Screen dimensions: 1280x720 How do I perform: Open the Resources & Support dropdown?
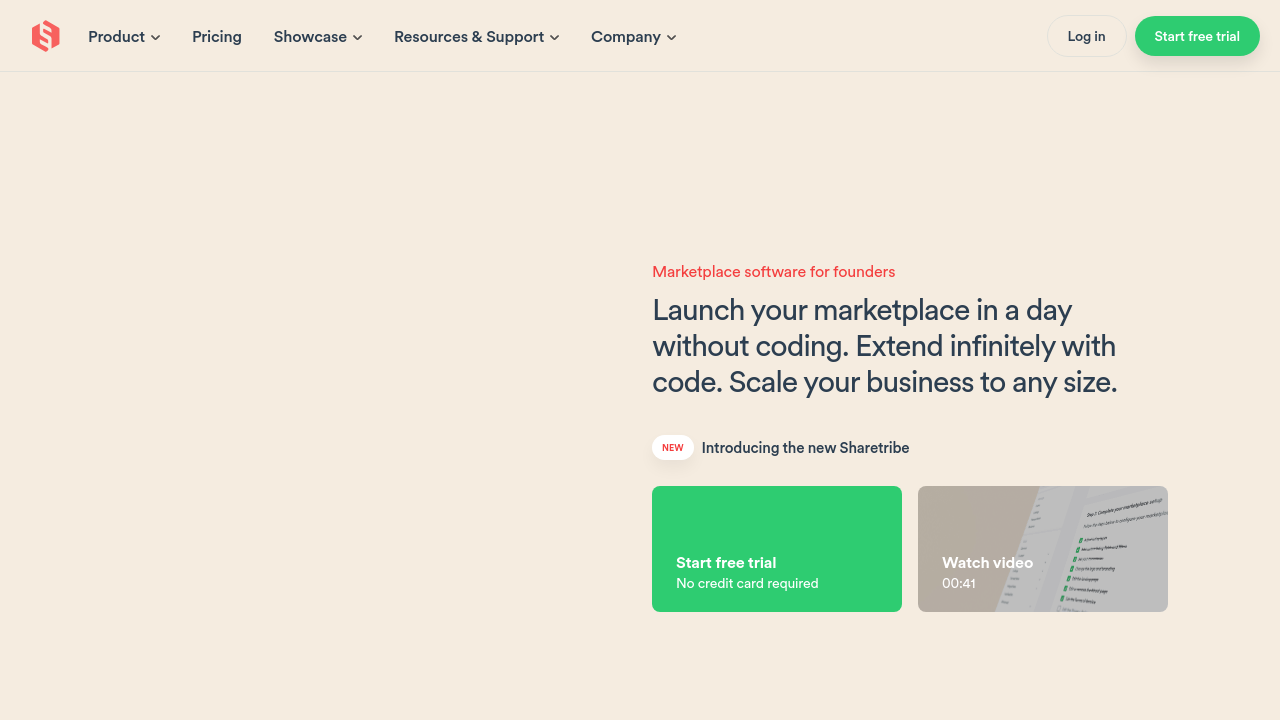pos(469,37)
